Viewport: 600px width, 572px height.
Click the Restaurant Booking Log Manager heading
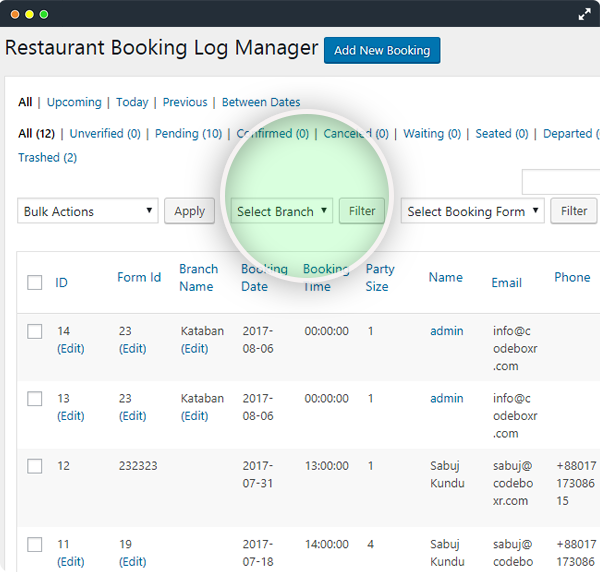(161, 48)
